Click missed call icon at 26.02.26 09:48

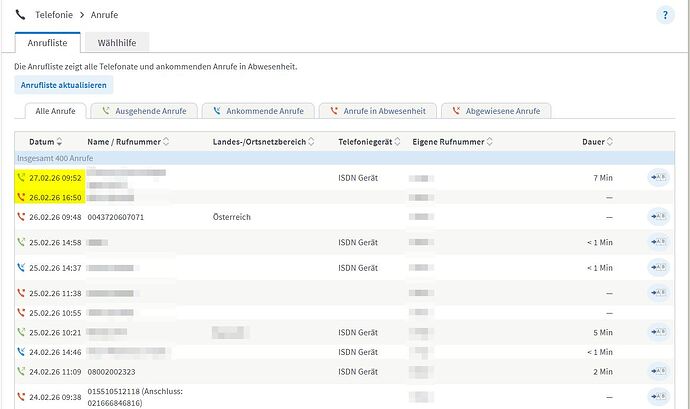coord(21,217)
